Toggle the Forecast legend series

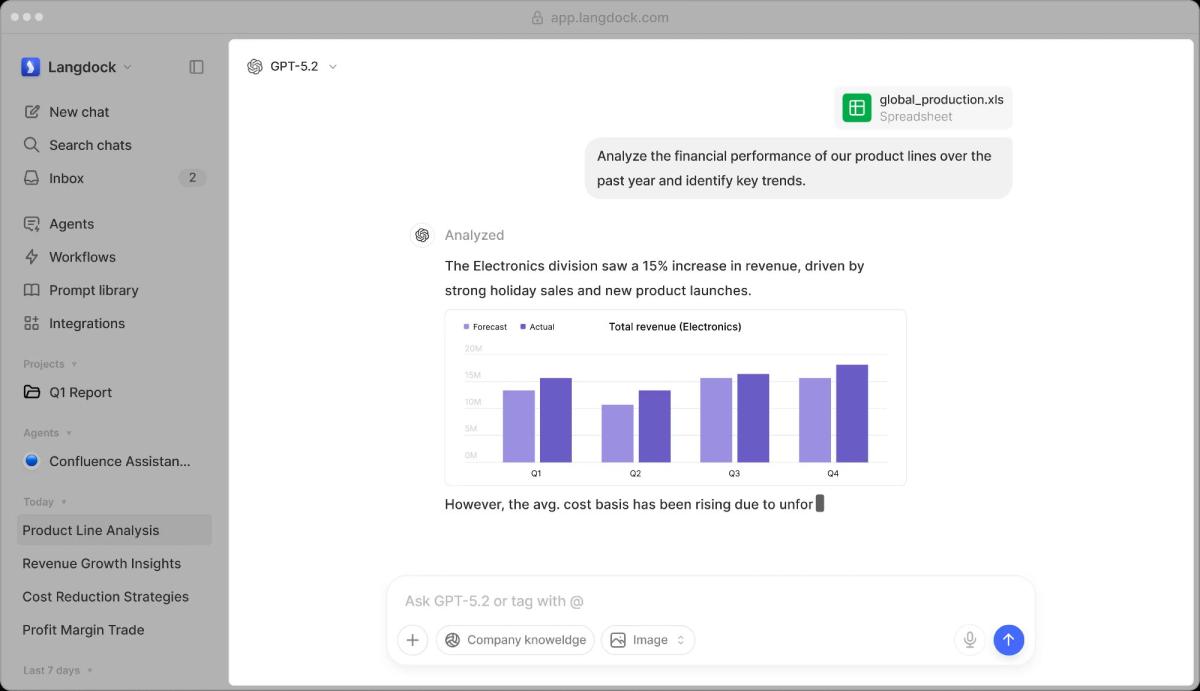(x=485, y=327)
